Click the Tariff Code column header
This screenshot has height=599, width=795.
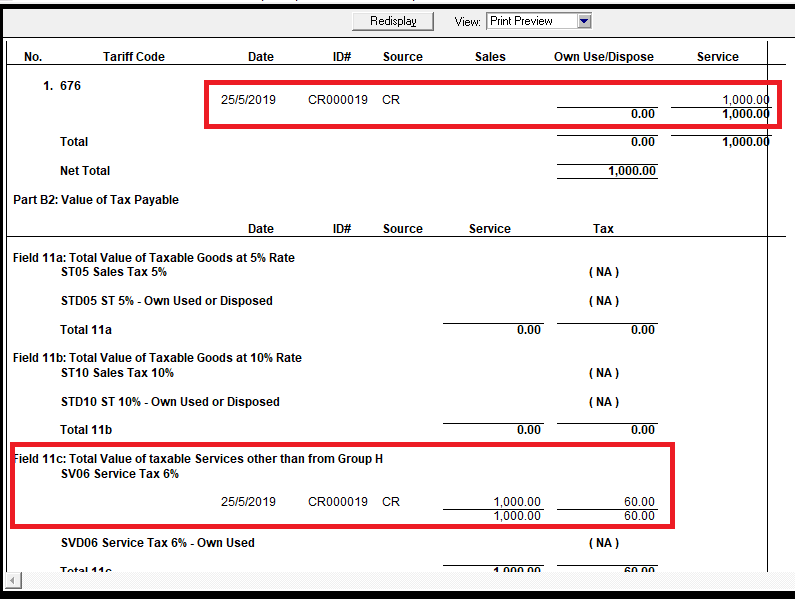pyautogui.click(x=134, y=57)
